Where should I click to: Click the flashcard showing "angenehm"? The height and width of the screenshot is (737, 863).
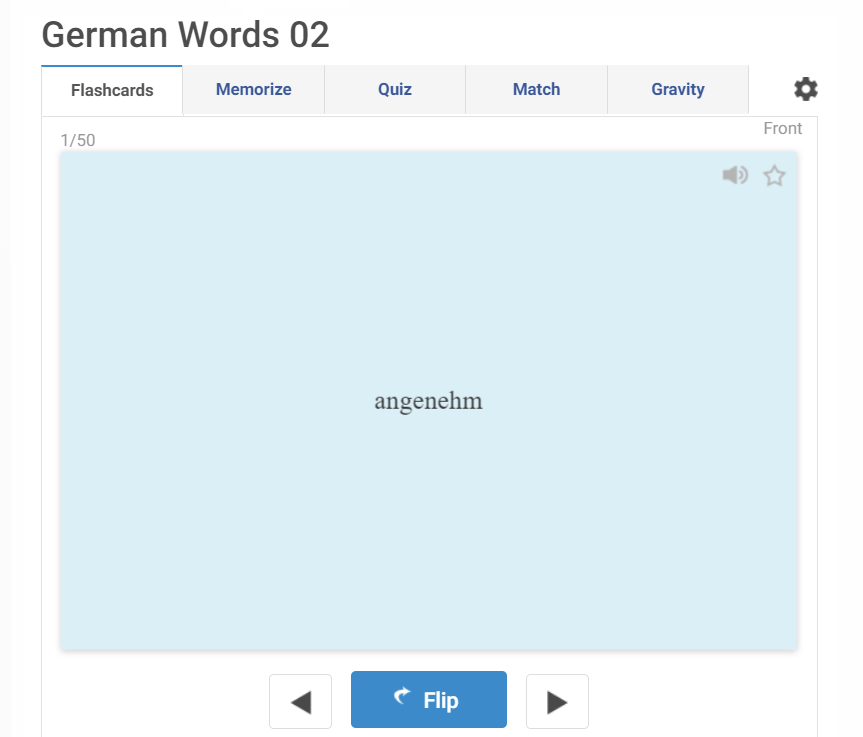coord(428,400)
